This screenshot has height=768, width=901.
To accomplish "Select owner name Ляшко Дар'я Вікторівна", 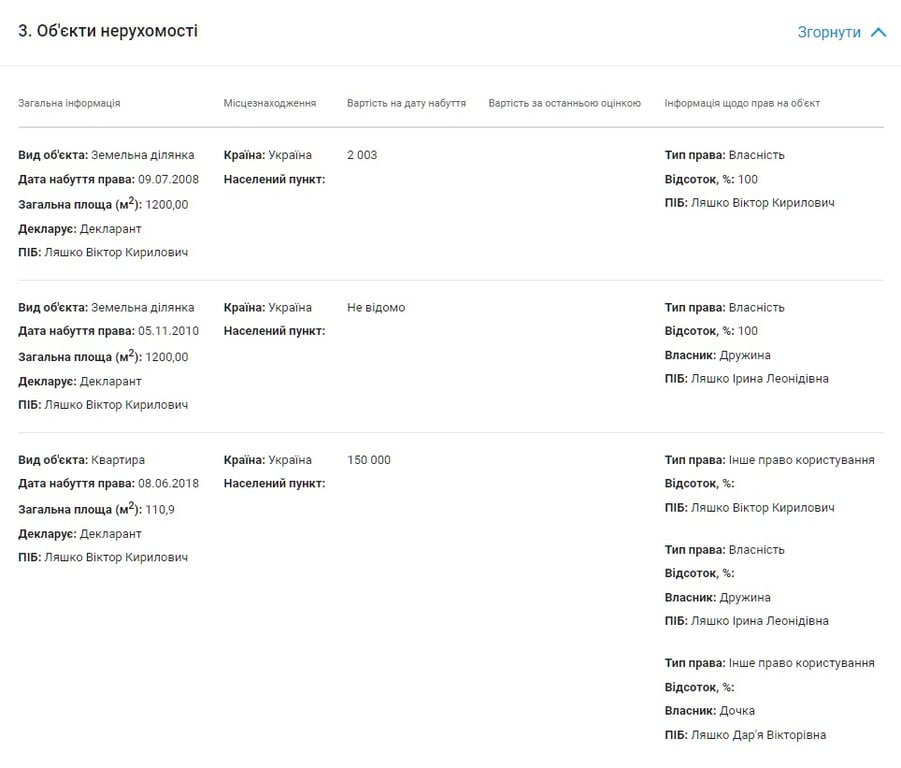I will 759,735.
